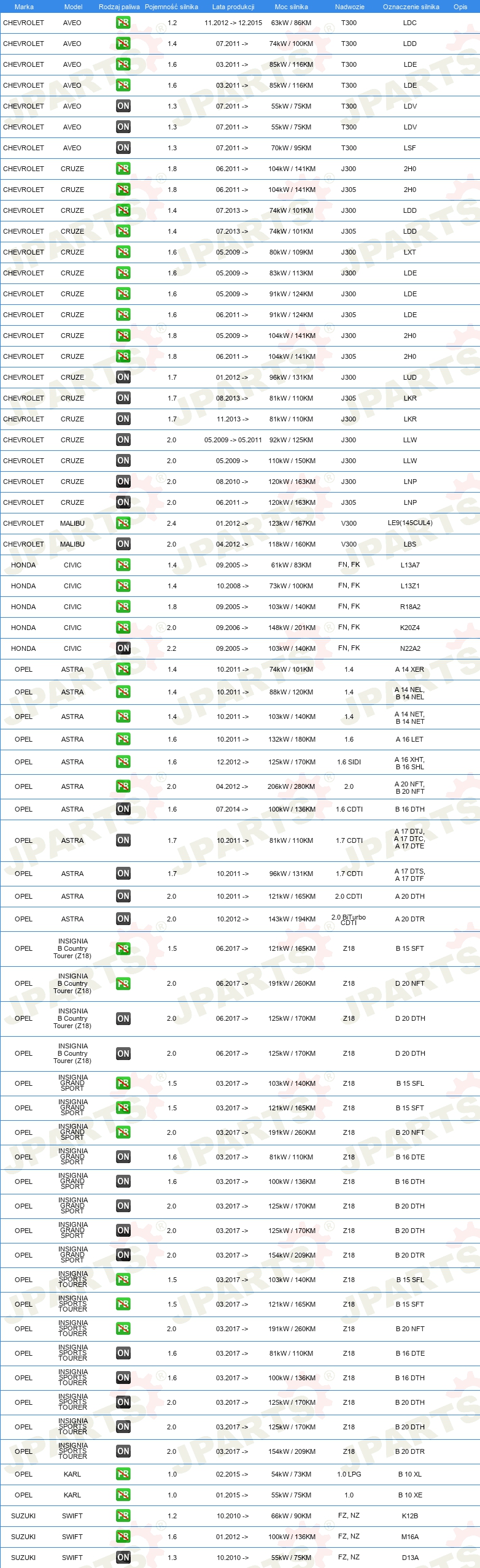
Task: Select the '132kW / 180KM' power cell
Action: tap(292, 739)
